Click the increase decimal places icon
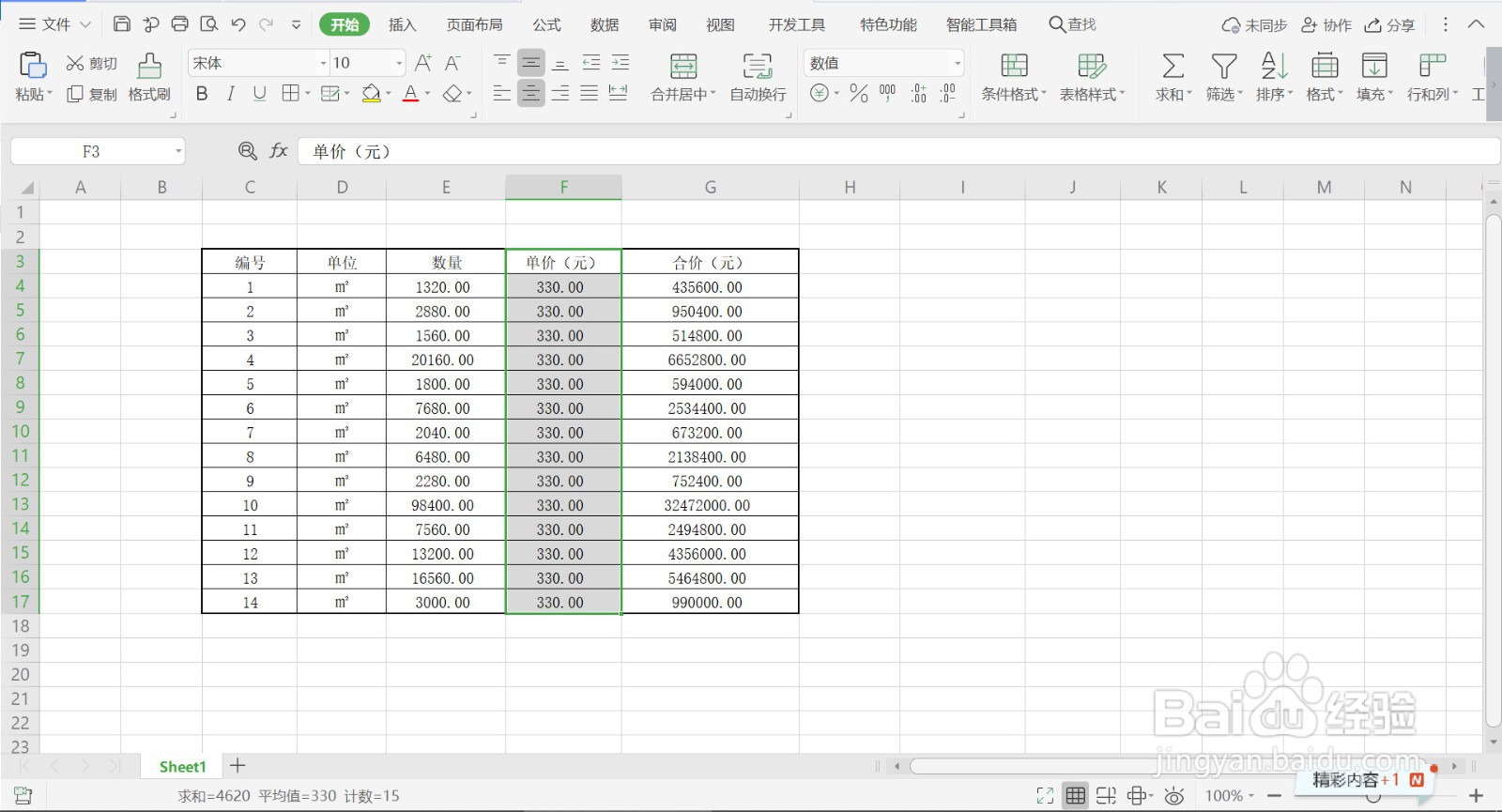Screen dimensions: 1502x812 (918, 93)
